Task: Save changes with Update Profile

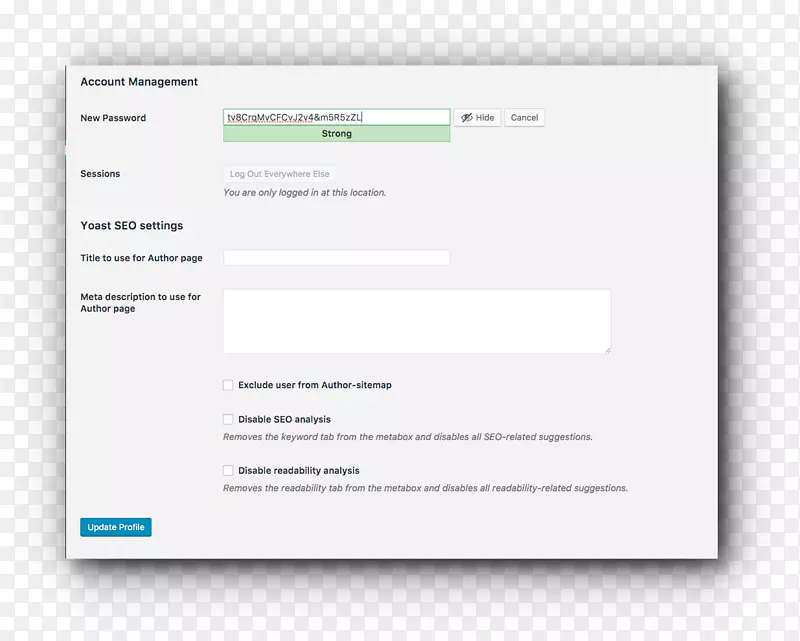Action: tap(116, 527)
